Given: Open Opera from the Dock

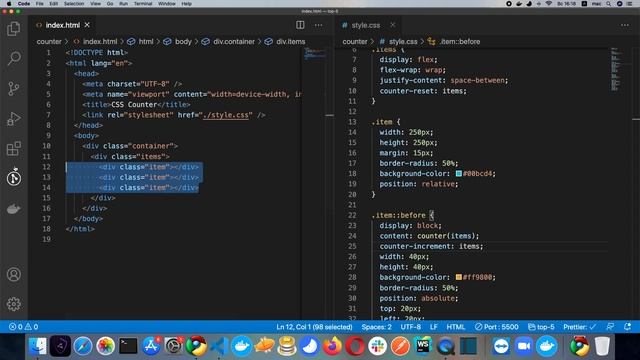Looking at the screenshot, I should [x=355, y=346].
